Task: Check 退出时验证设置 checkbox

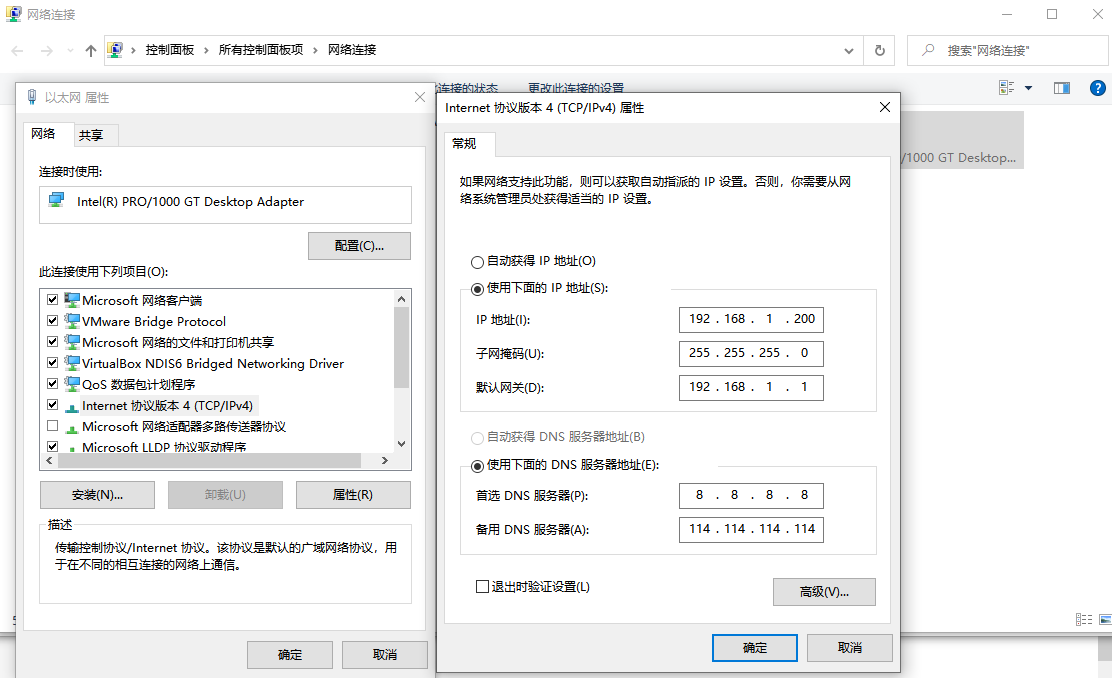Action: [482, 587]
